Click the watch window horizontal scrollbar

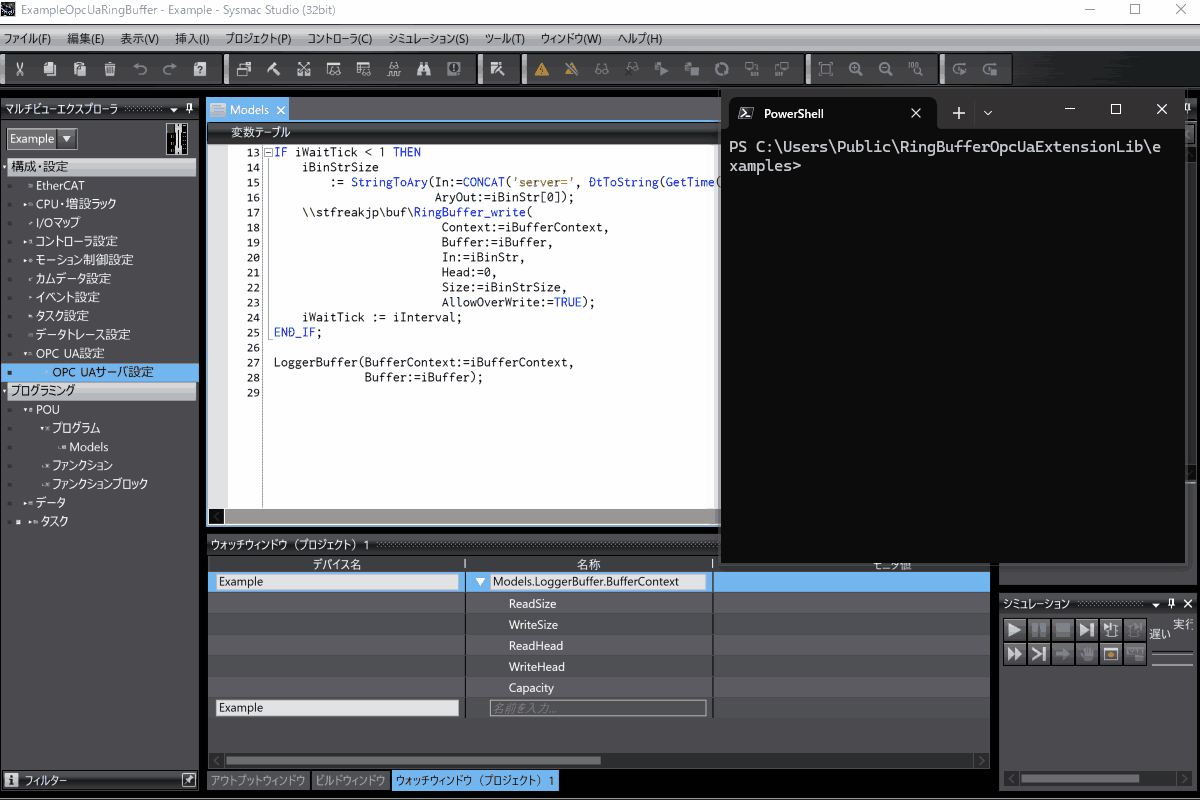click(413, 760)
